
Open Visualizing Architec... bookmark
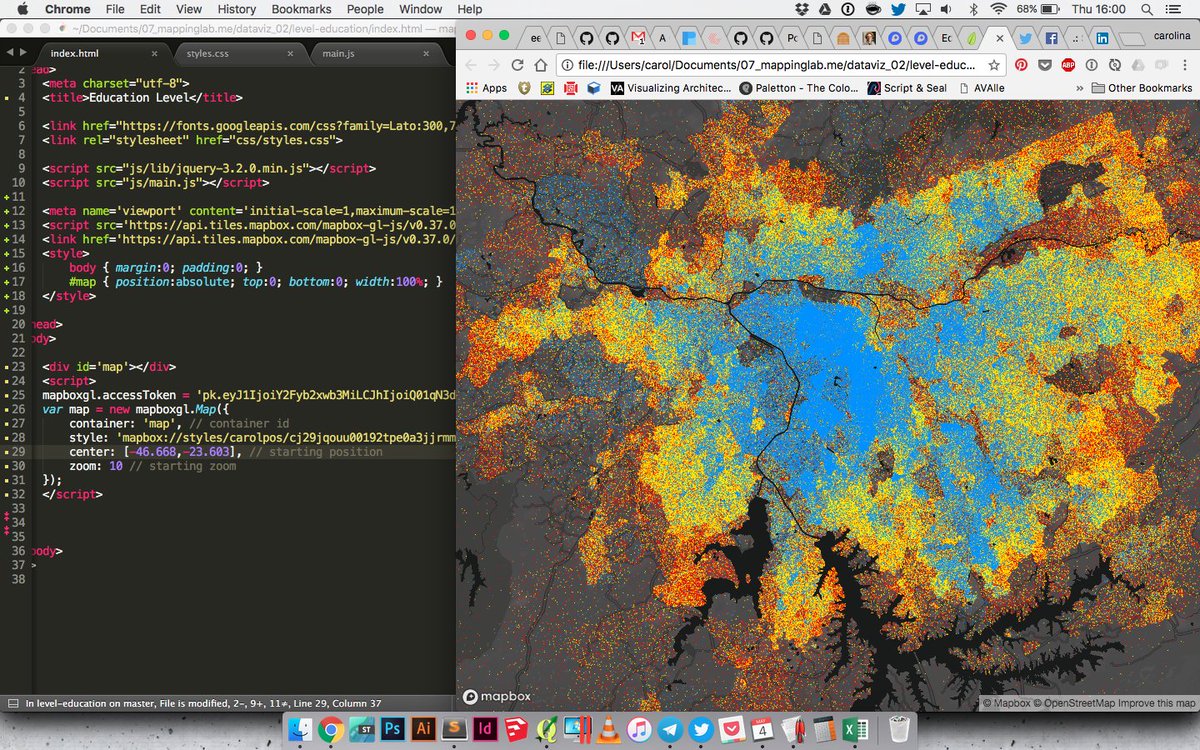point(672,88)
